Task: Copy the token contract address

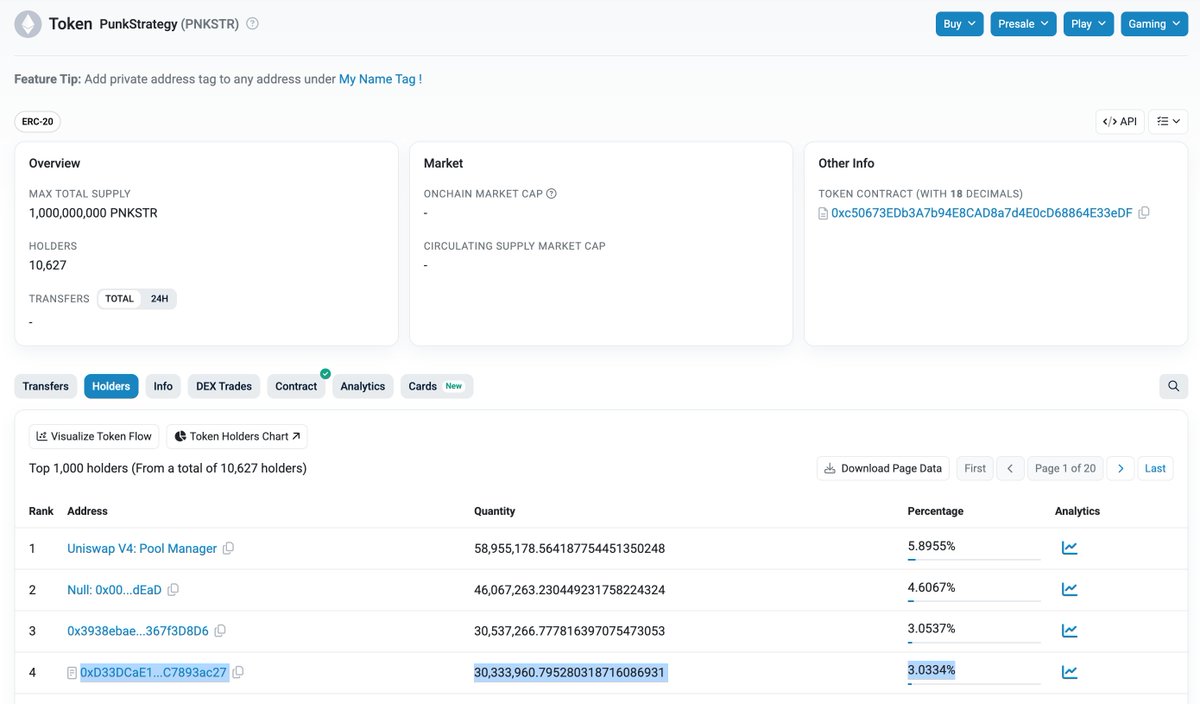Action: tap(1144, 213)
